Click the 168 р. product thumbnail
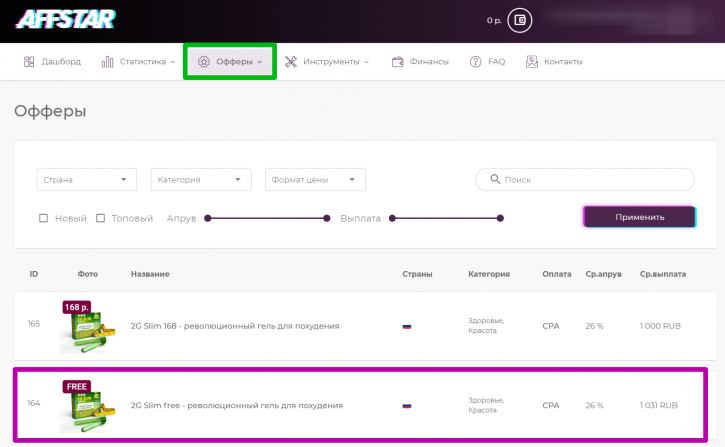The height and width of the screenshot is (447, 725). point(87,327)
